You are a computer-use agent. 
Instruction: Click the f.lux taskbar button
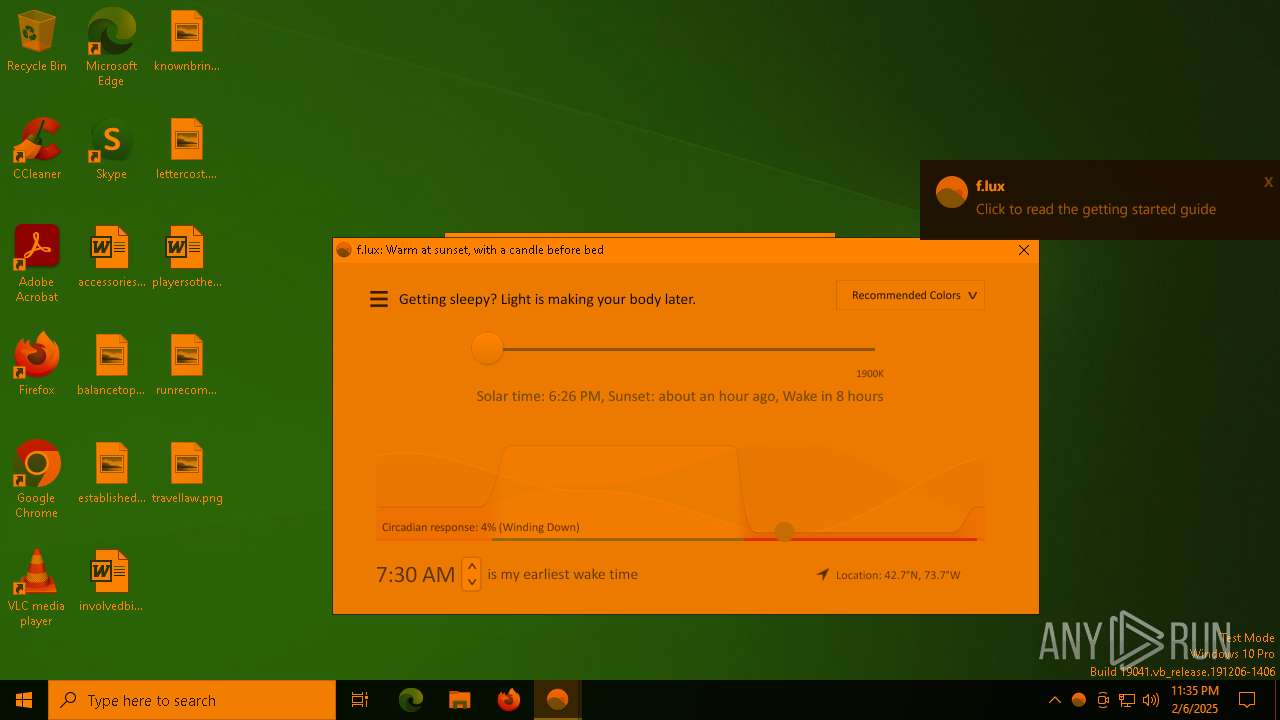coord(557,700)
